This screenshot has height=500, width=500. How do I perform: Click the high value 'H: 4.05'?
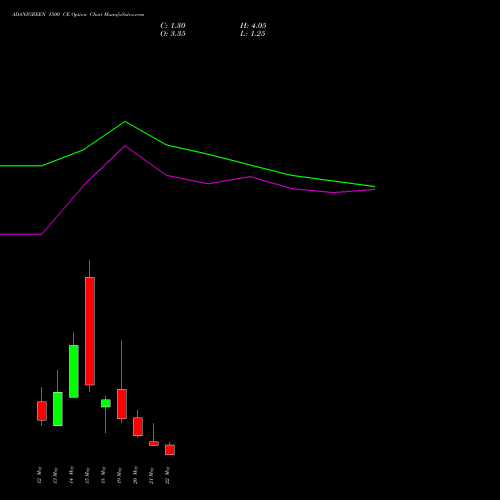point(253,26)
